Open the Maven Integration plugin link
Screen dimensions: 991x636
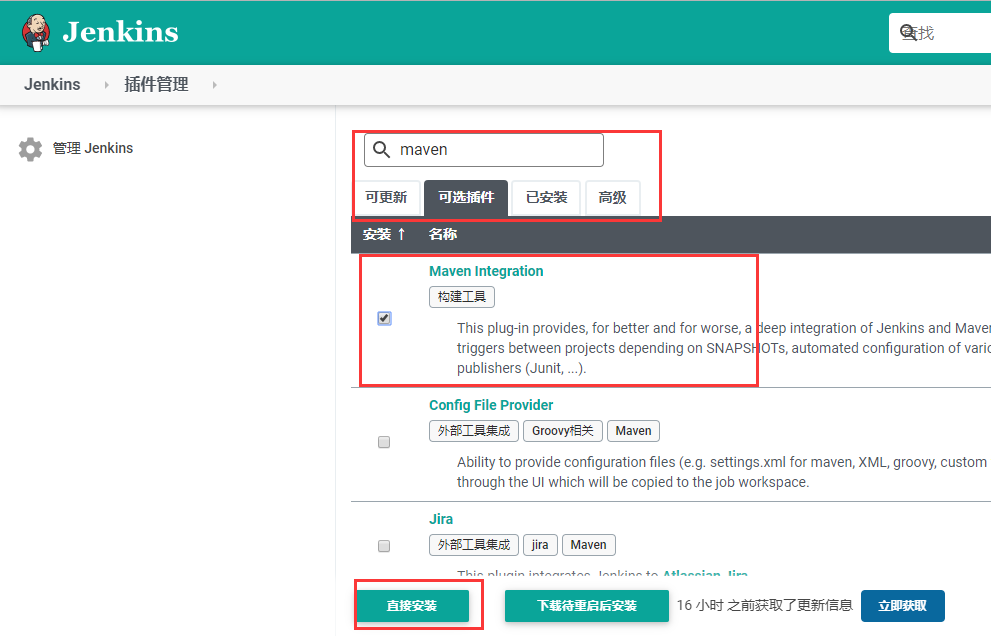point(486,271)
